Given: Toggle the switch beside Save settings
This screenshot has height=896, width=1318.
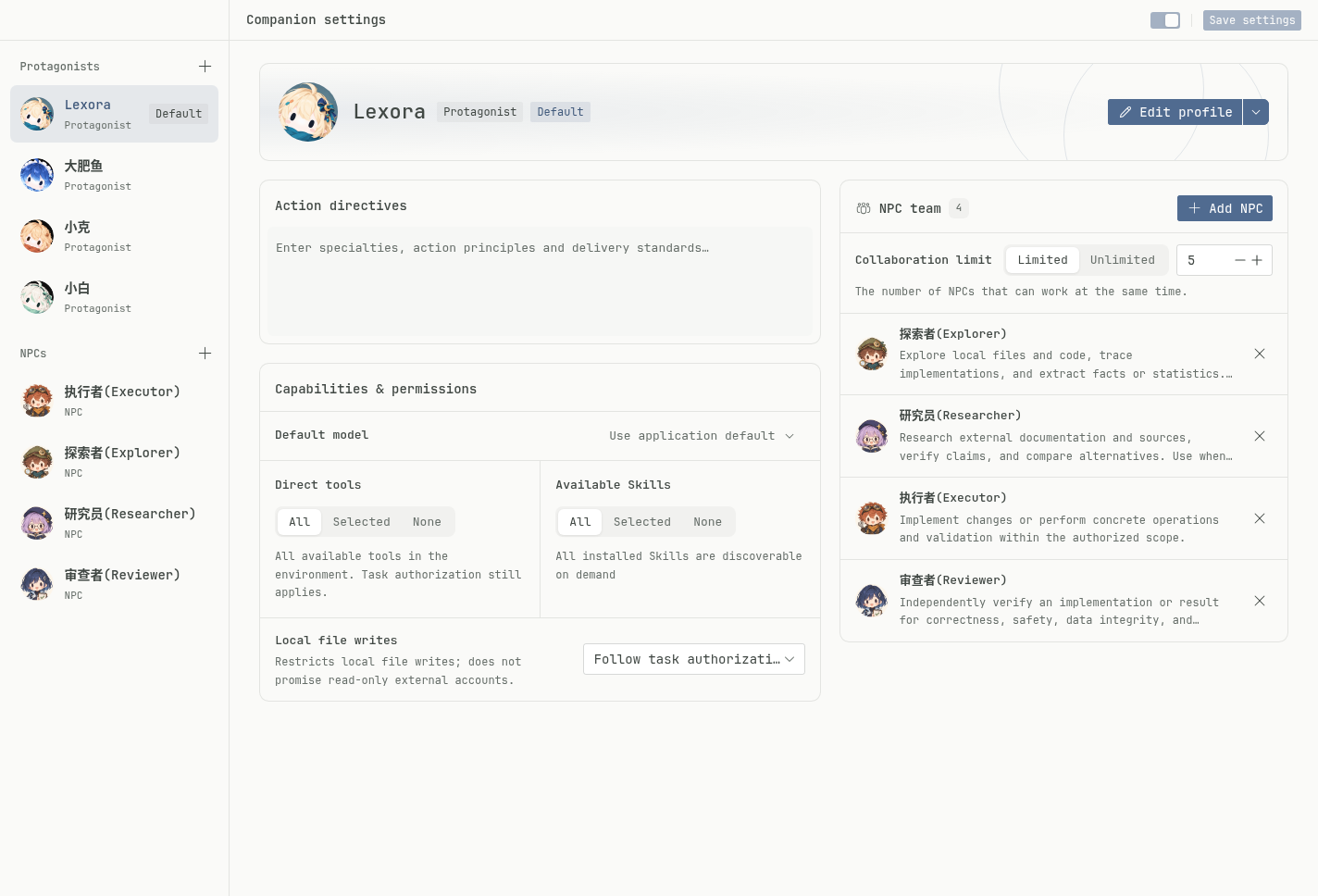Looking at the screenshot, I should coord(1165,20).
